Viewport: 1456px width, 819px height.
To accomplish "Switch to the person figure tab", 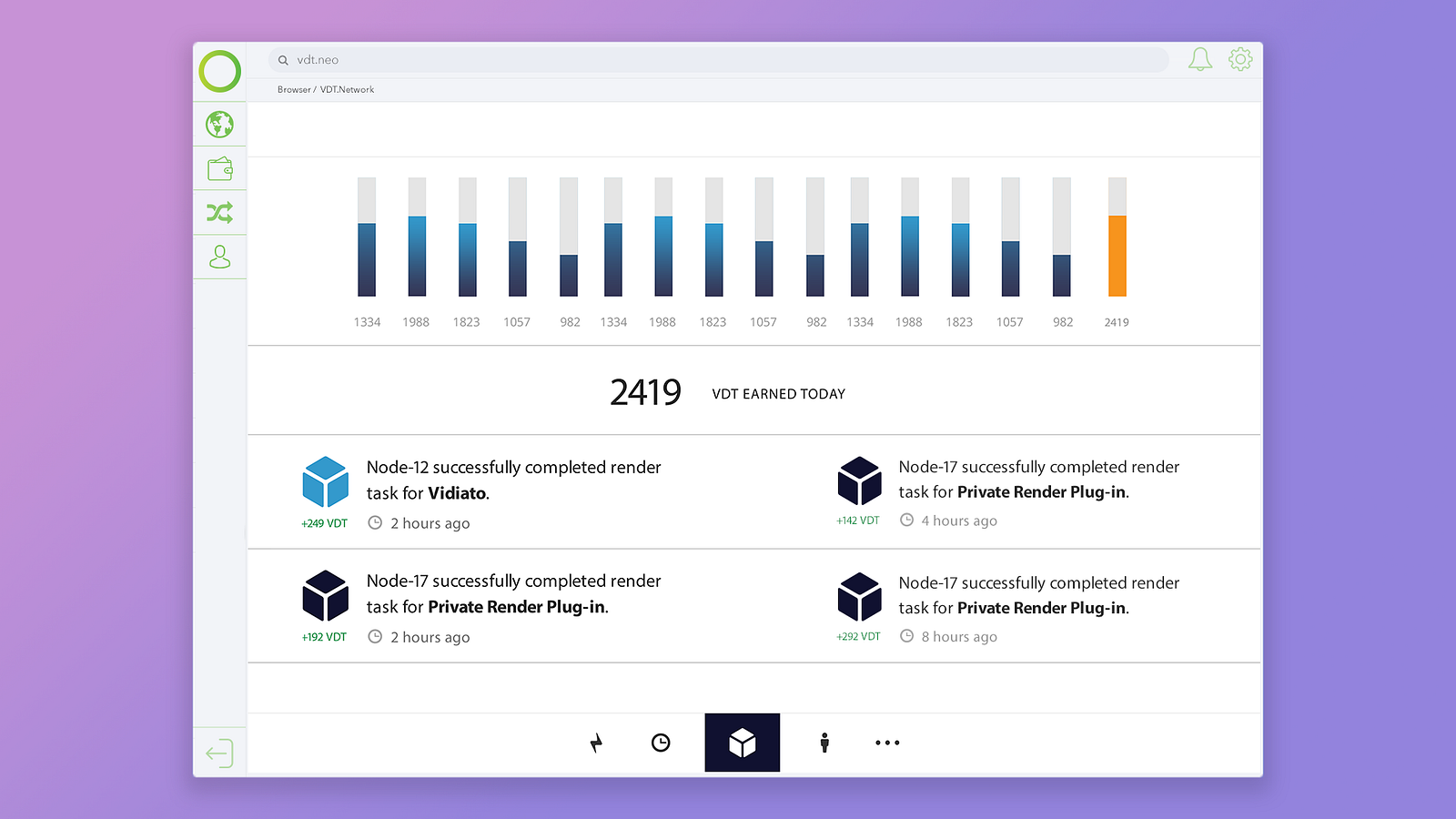I will coord(824,743).
